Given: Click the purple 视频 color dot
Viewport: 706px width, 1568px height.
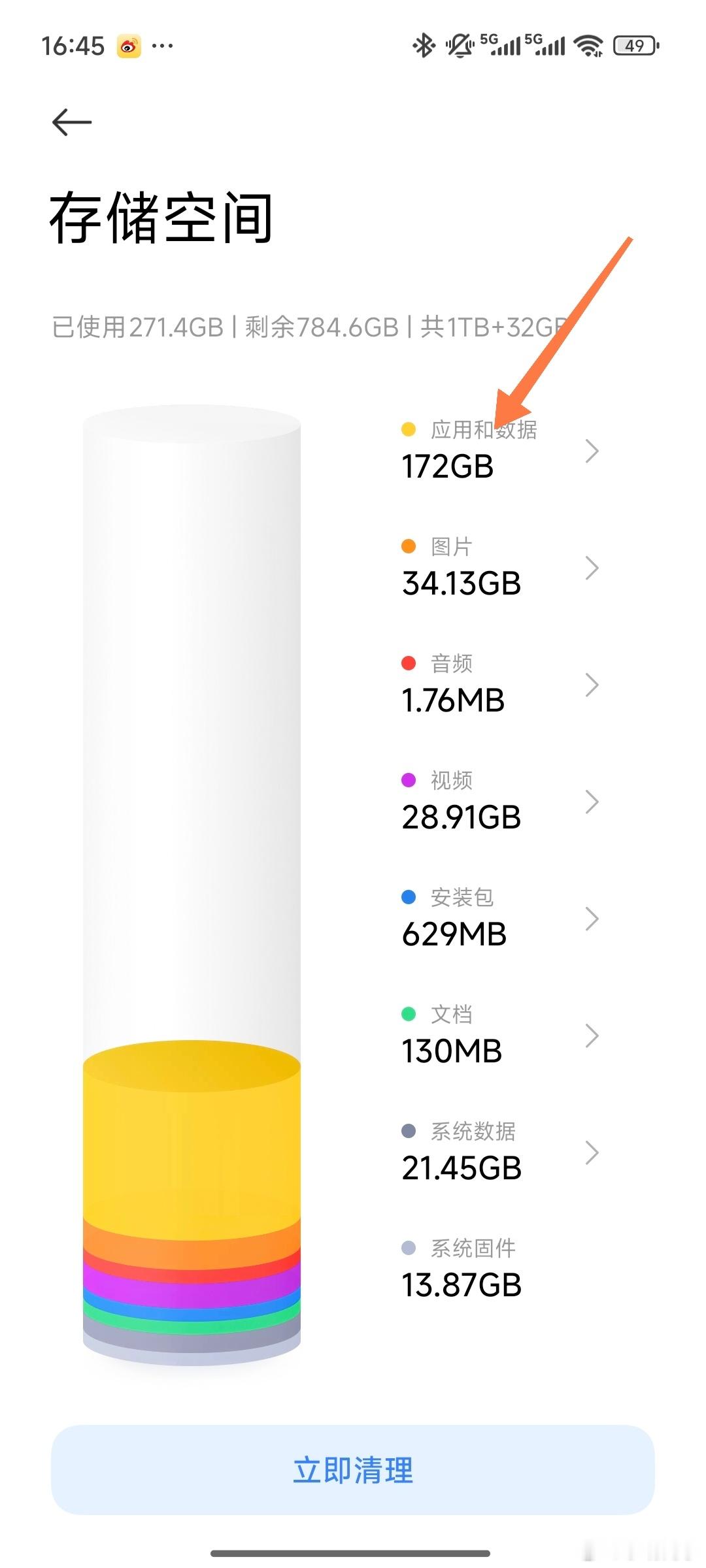Looking at the screenshot, I should [x=409, y=780].
